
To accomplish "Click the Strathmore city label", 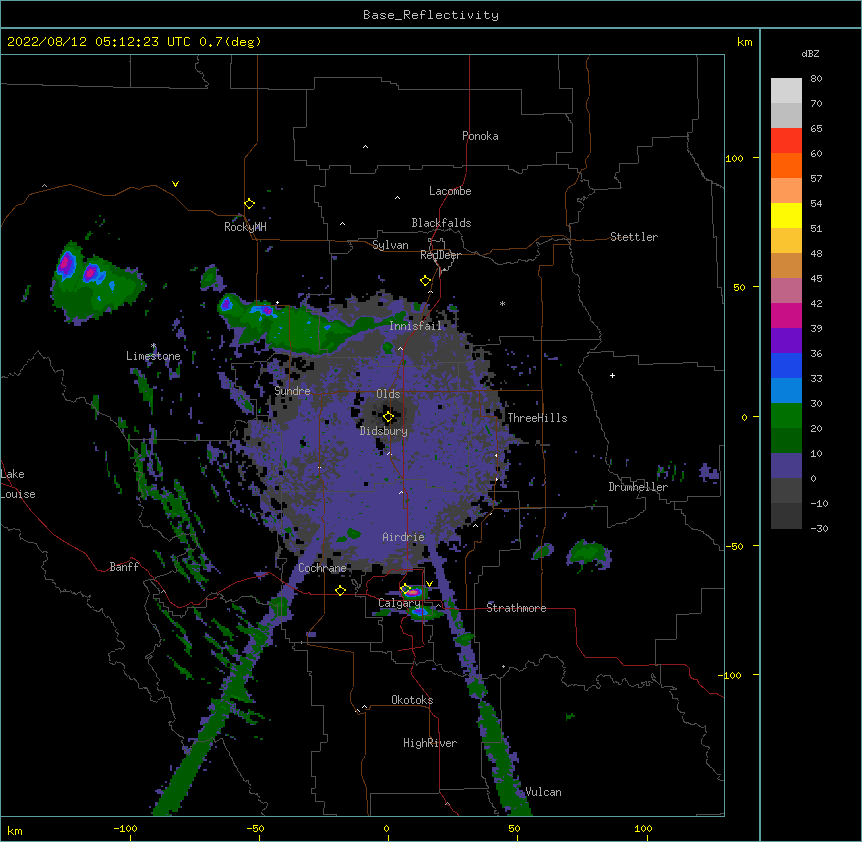I will 516,608.
